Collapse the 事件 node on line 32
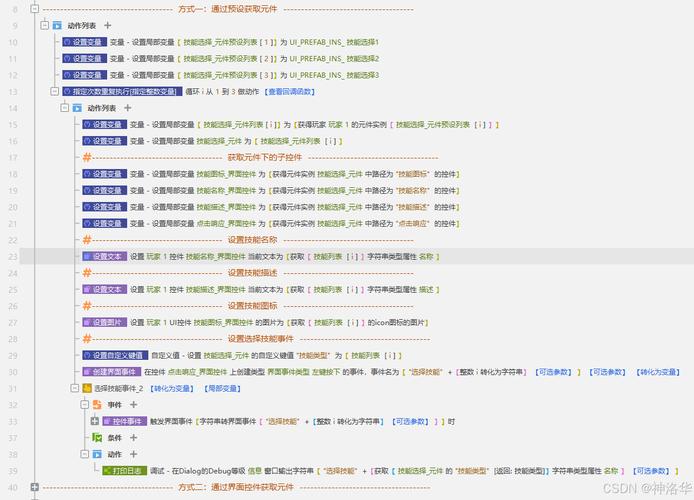This screenshot has height=500, width=694. 85,404
